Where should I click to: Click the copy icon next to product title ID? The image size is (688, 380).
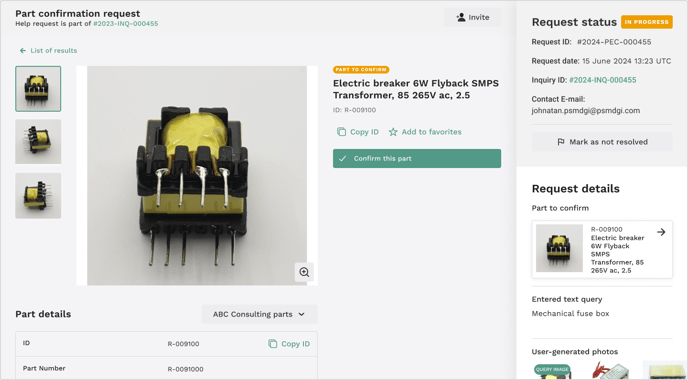click(x=341, y=132)
